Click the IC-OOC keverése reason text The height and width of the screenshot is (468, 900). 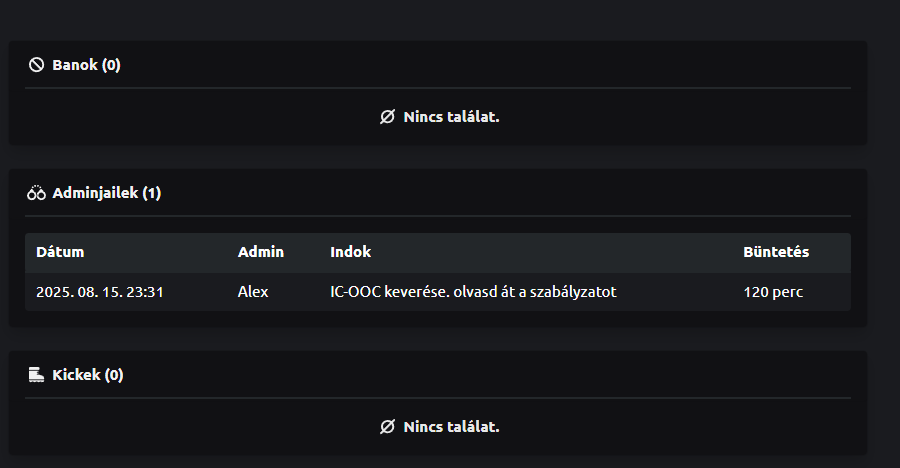tap(473, 292)
